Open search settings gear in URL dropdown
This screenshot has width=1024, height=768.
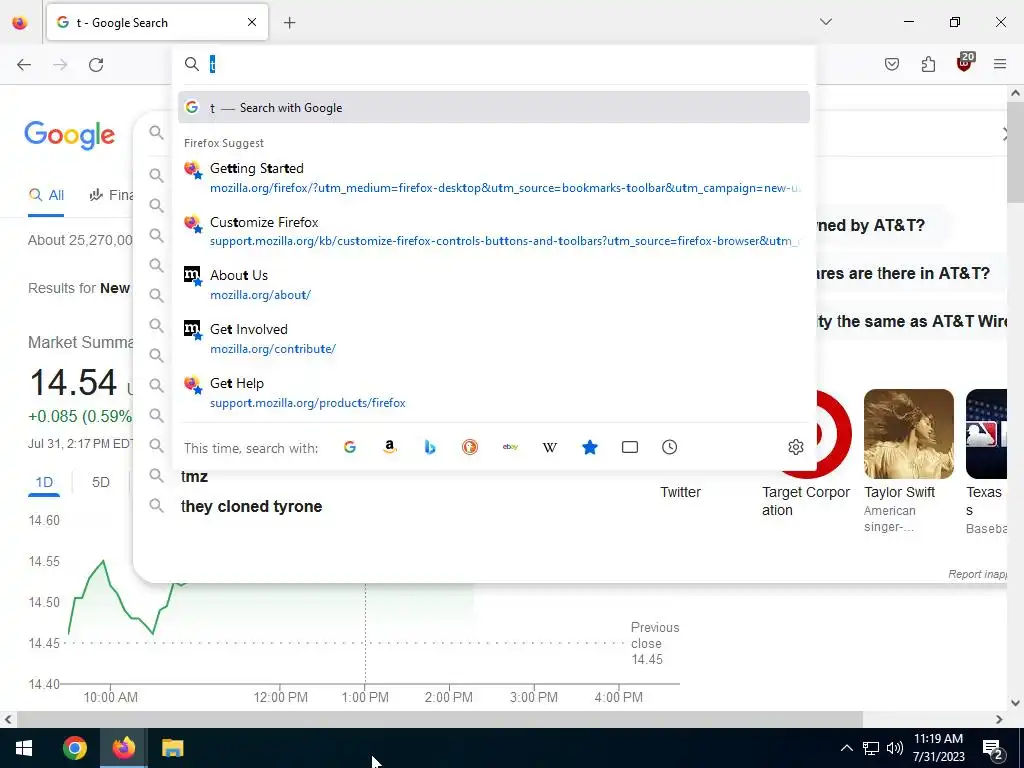(795, 447)
